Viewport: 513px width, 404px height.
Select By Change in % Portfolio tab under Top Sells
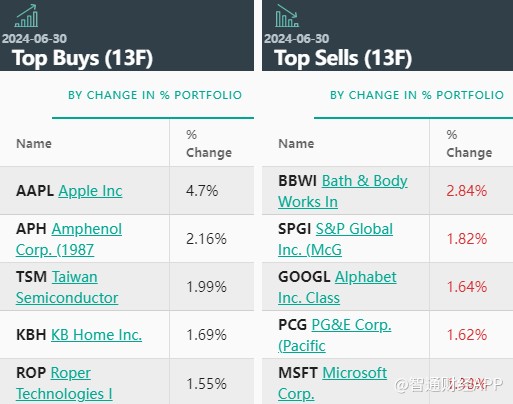[417, 95]
